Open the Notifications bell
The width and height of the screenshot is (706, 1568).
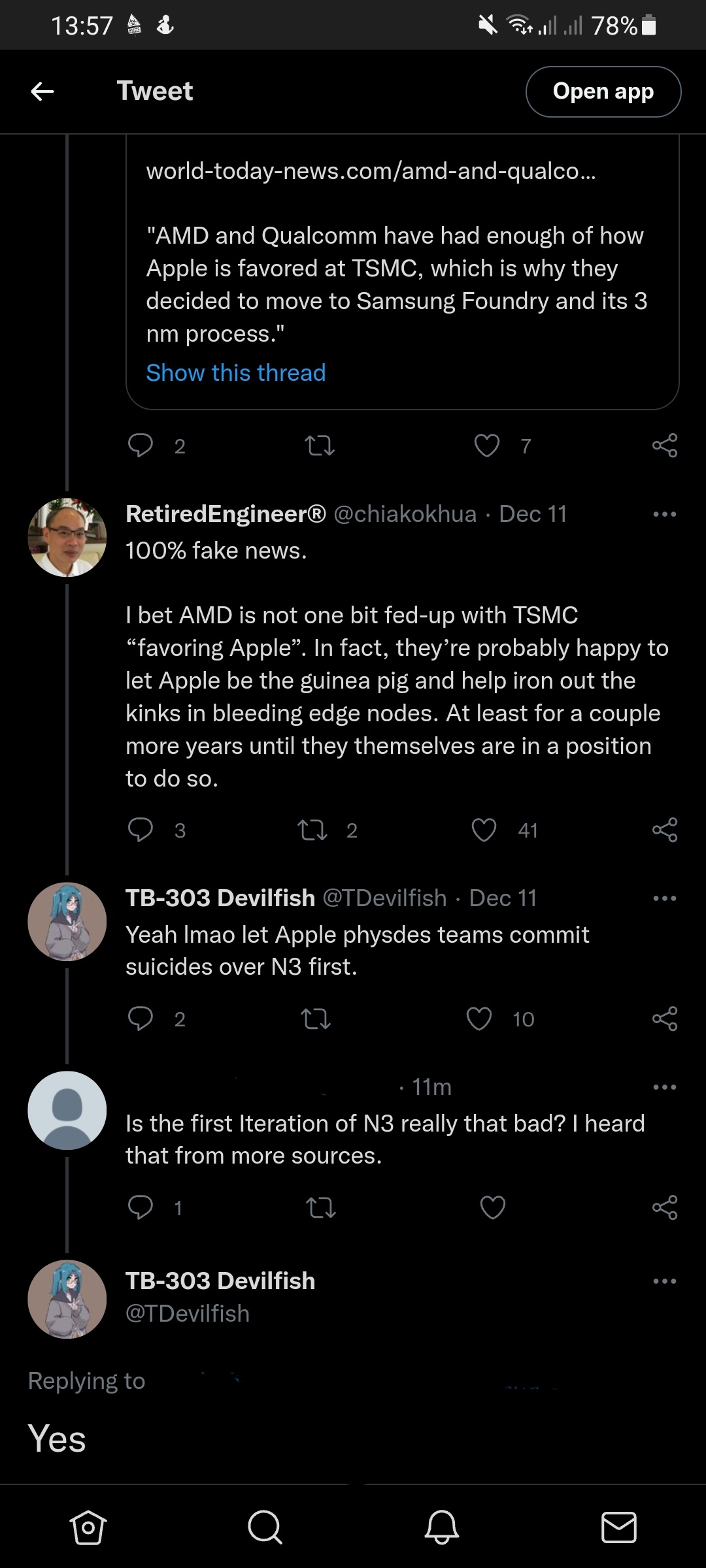[x=442, y=1527]
